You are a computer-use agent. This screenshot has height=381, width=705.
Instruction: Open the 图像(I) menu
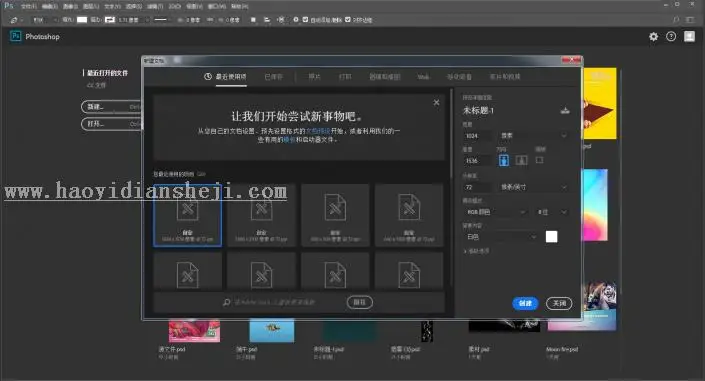pyautogui.click(x=70, y=6)
